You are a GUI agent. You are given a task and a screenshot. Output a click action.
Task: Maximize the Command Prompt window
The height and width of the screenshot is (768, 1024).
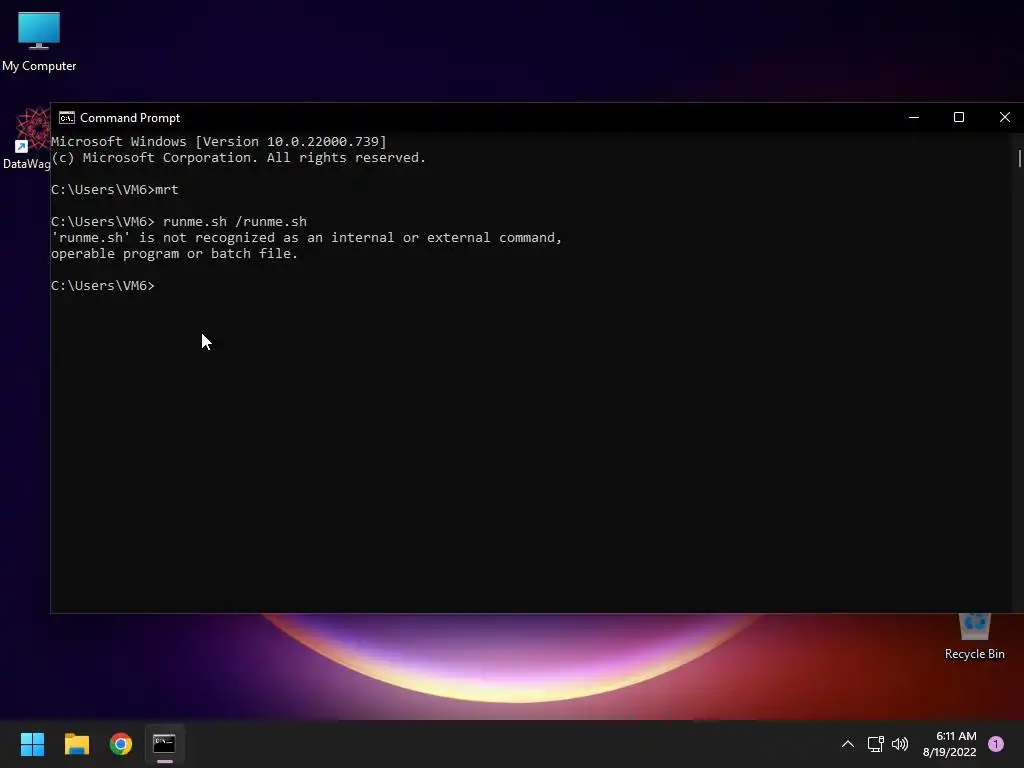pos(959,118)
